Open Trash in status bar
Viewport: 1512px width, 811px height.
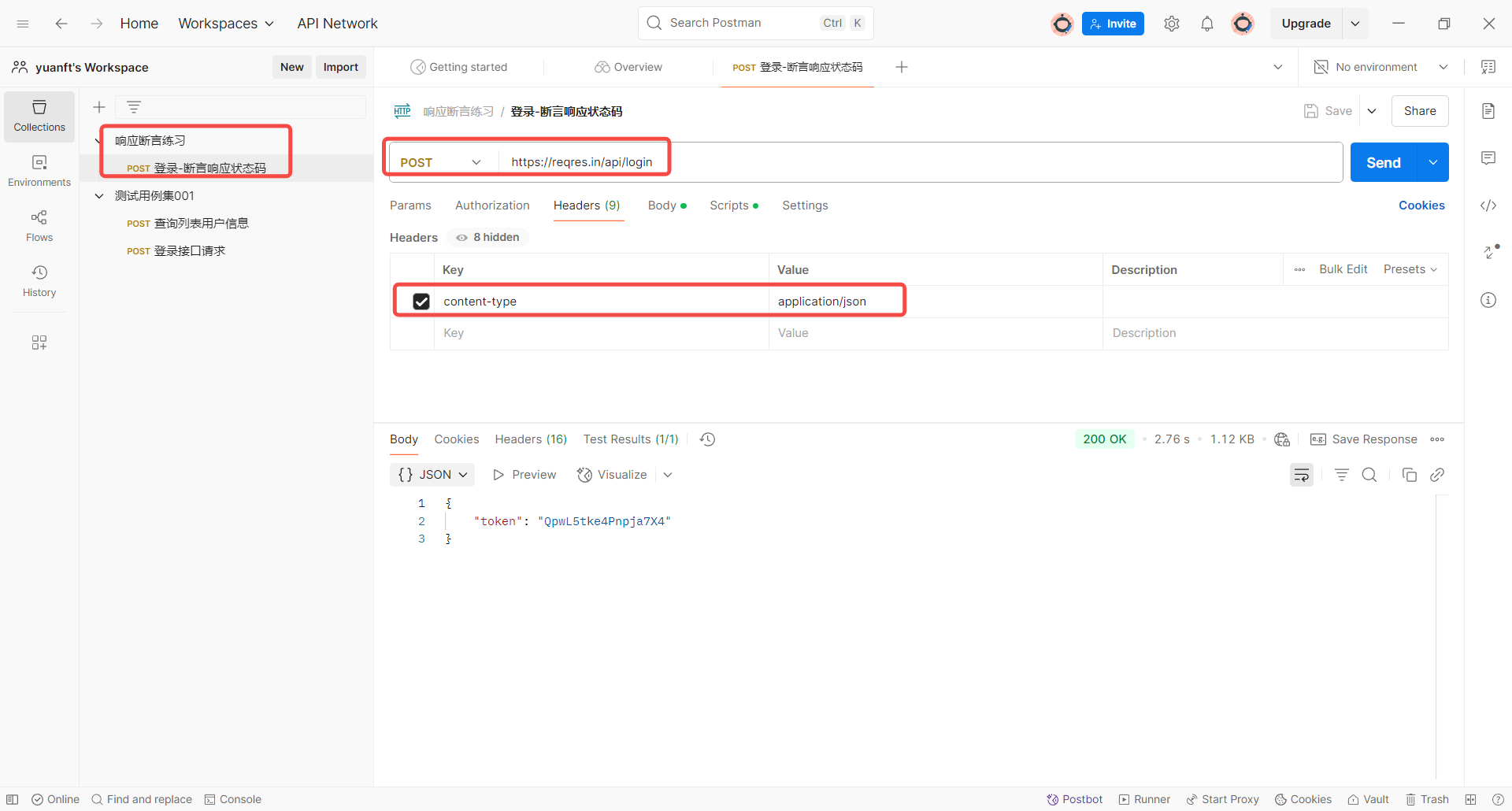(x=1427, y=799)
